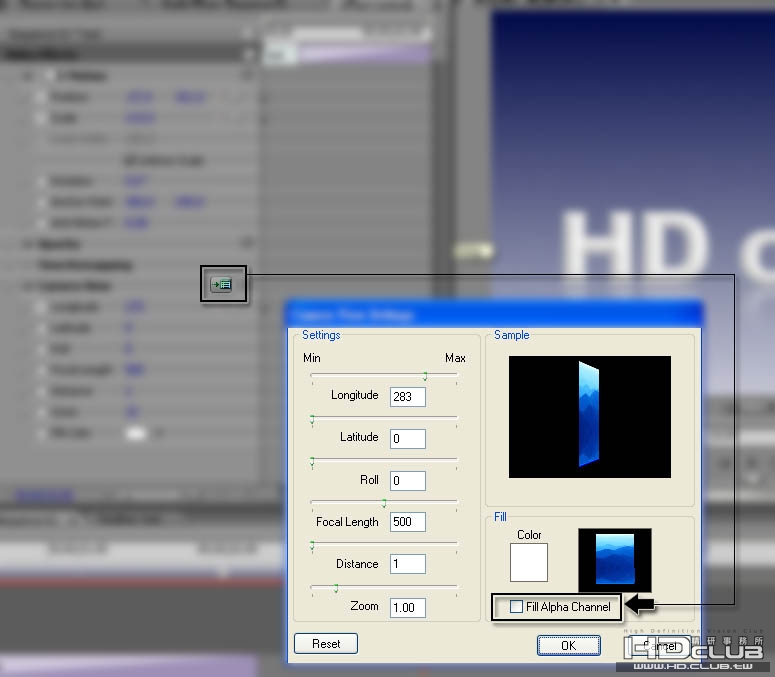Screen dimensions: 775x677
Task: Select the Longitude value field
Action: [407, 396]
